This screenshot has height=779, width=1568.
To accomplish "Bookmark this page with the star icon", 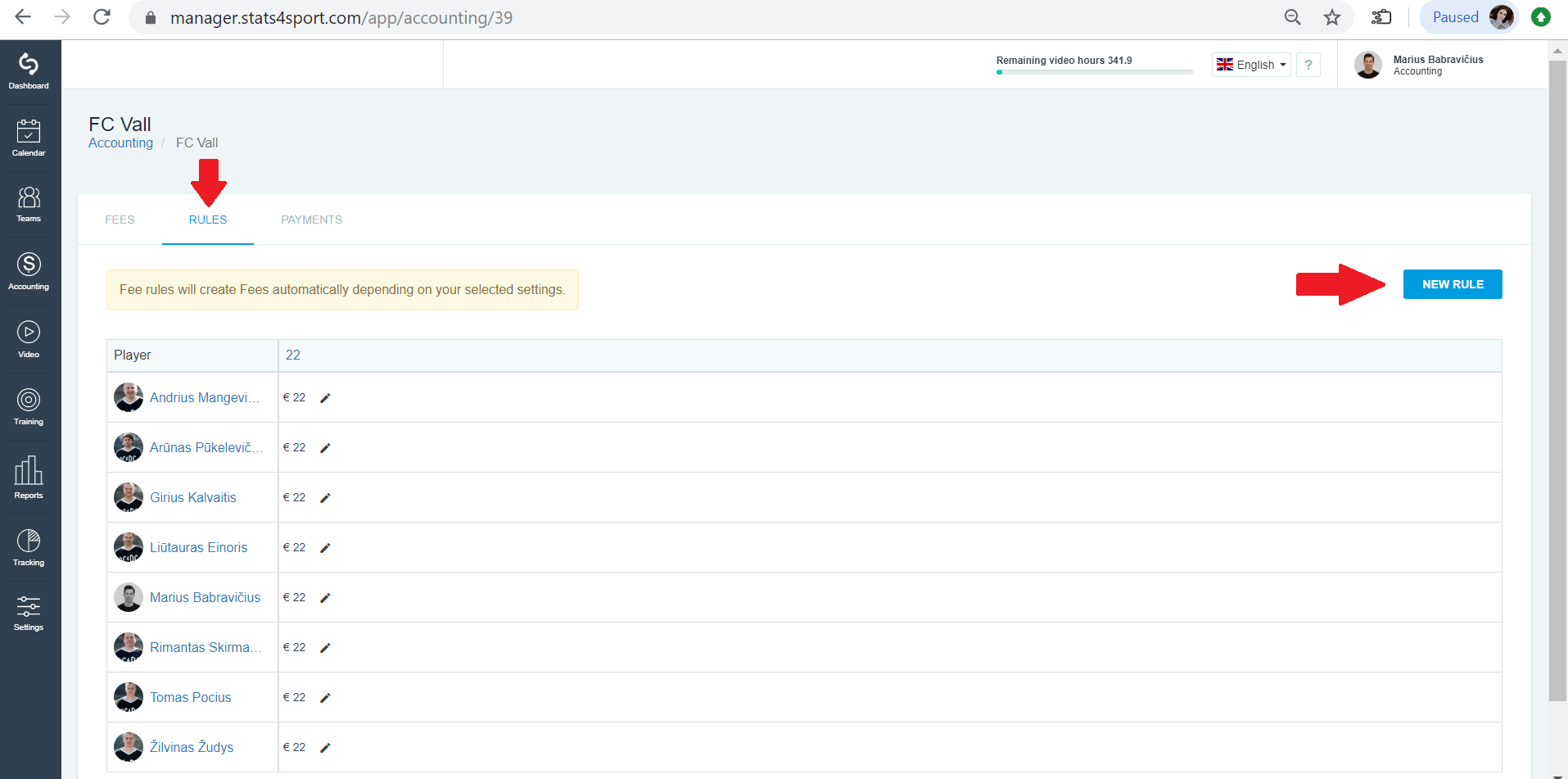I will tap(1332, 17).
